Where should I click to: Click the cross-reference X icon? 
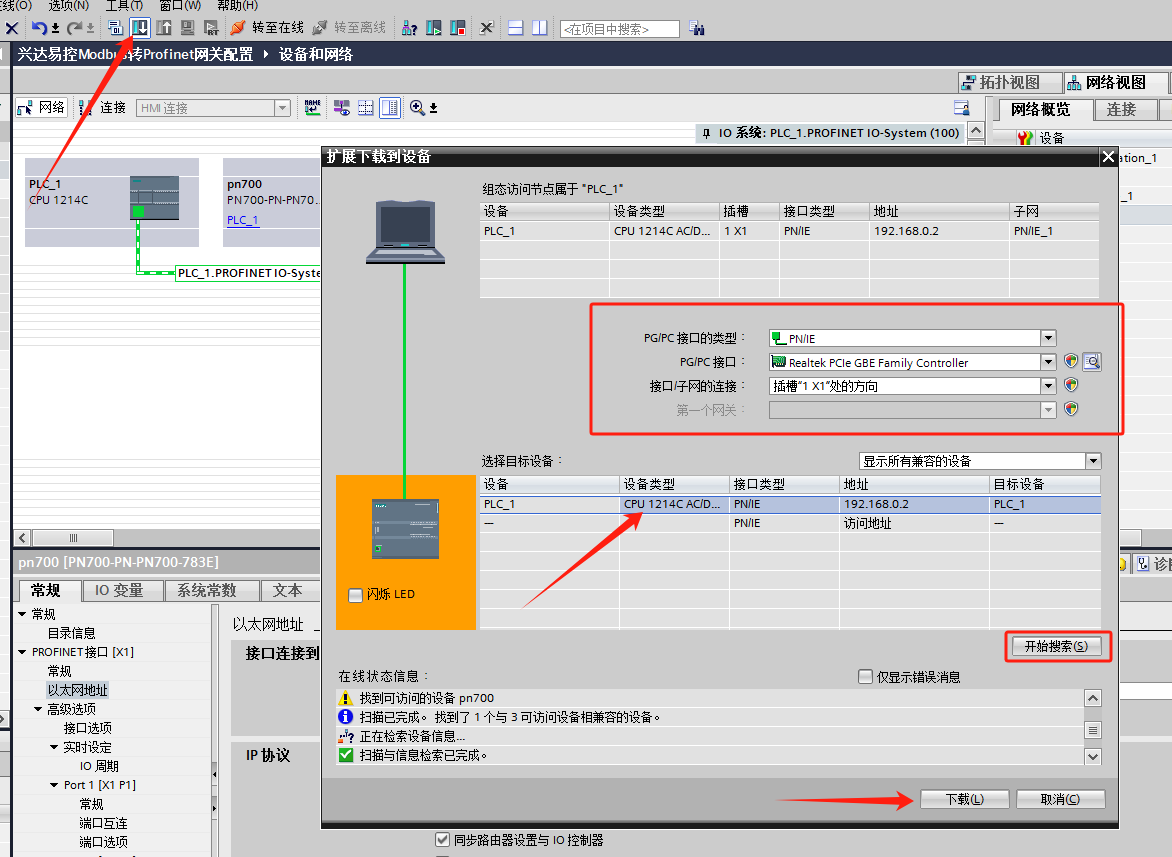486,28
